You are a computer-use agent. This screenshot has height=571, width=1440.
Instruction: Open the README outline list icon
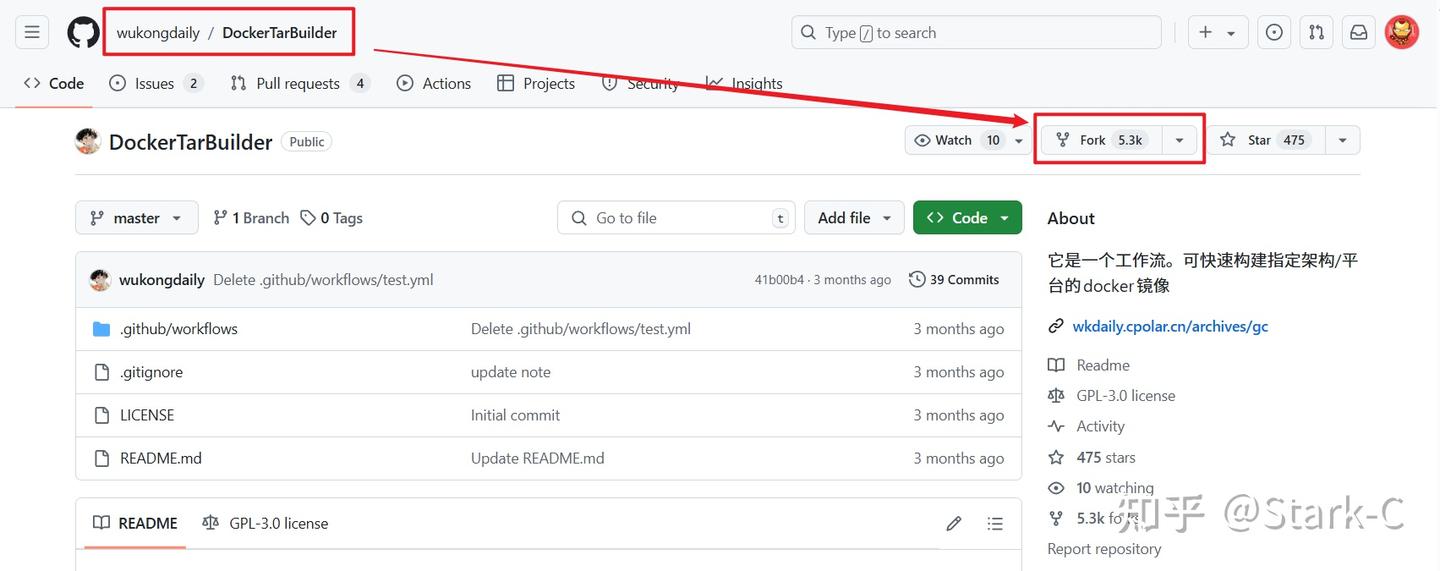point(995,523)
